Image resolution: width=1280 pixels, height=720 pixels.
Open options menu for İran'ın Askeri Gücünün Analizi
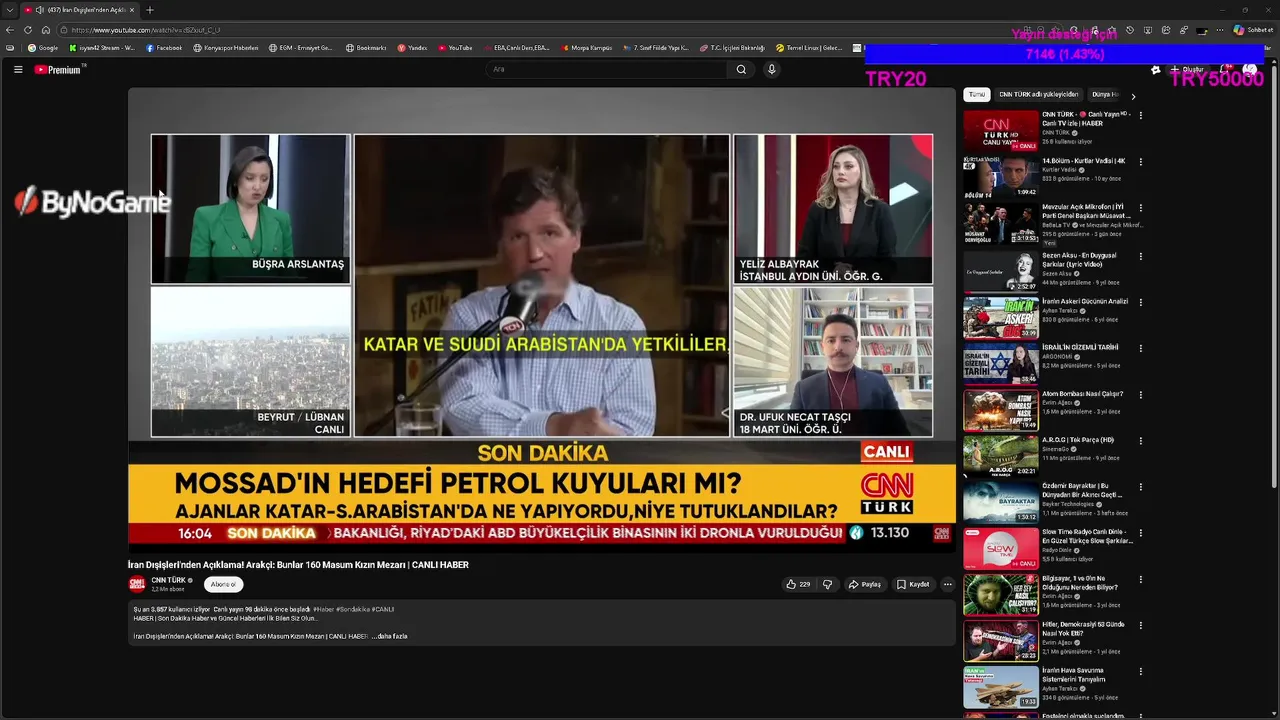(x=1140, y=301)
